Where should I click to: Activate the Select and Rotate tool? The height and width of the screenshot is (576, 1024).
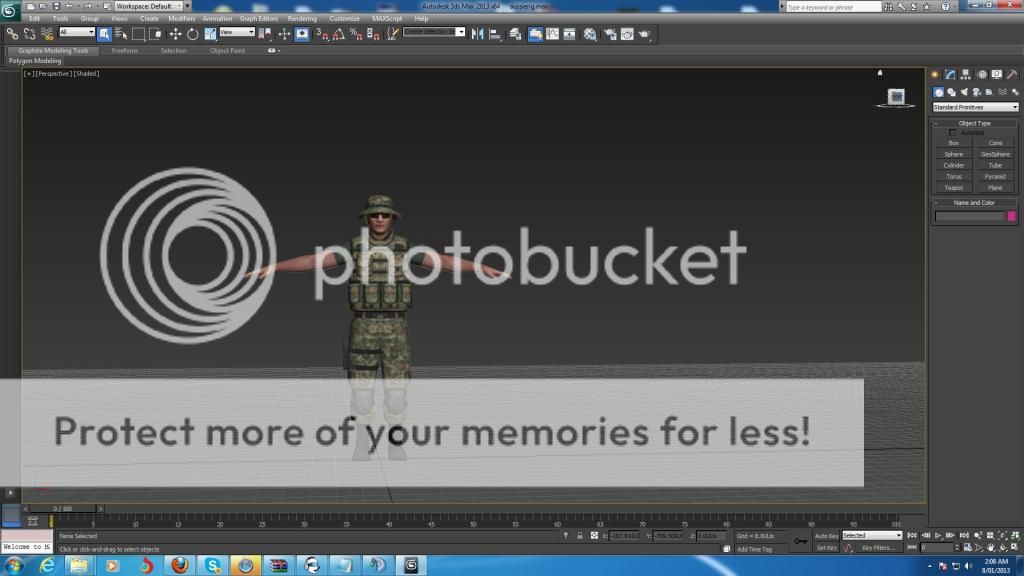[x=193, y=34]
